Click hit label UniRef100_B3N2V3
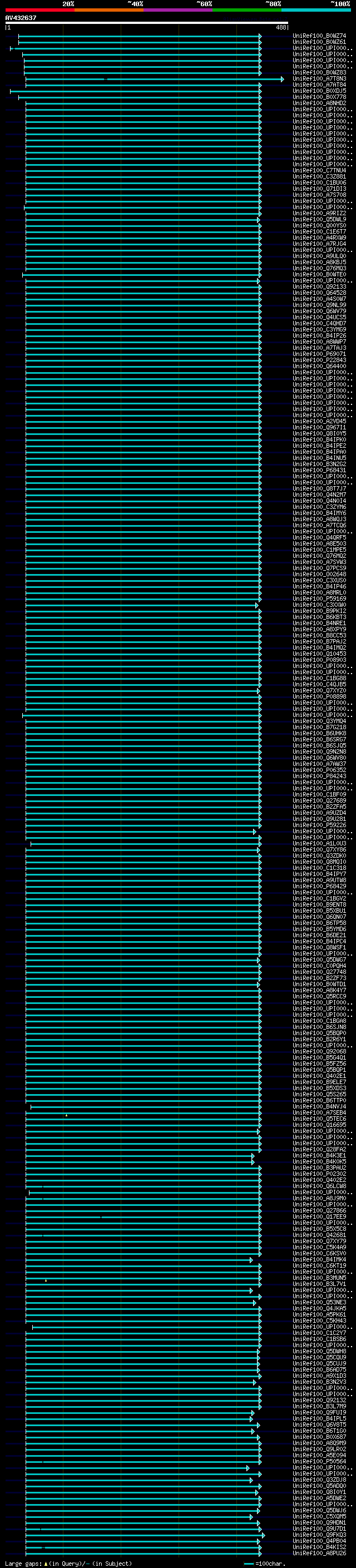Image resolution: width=356 pixels, height=1568 pixels. 319,1382
